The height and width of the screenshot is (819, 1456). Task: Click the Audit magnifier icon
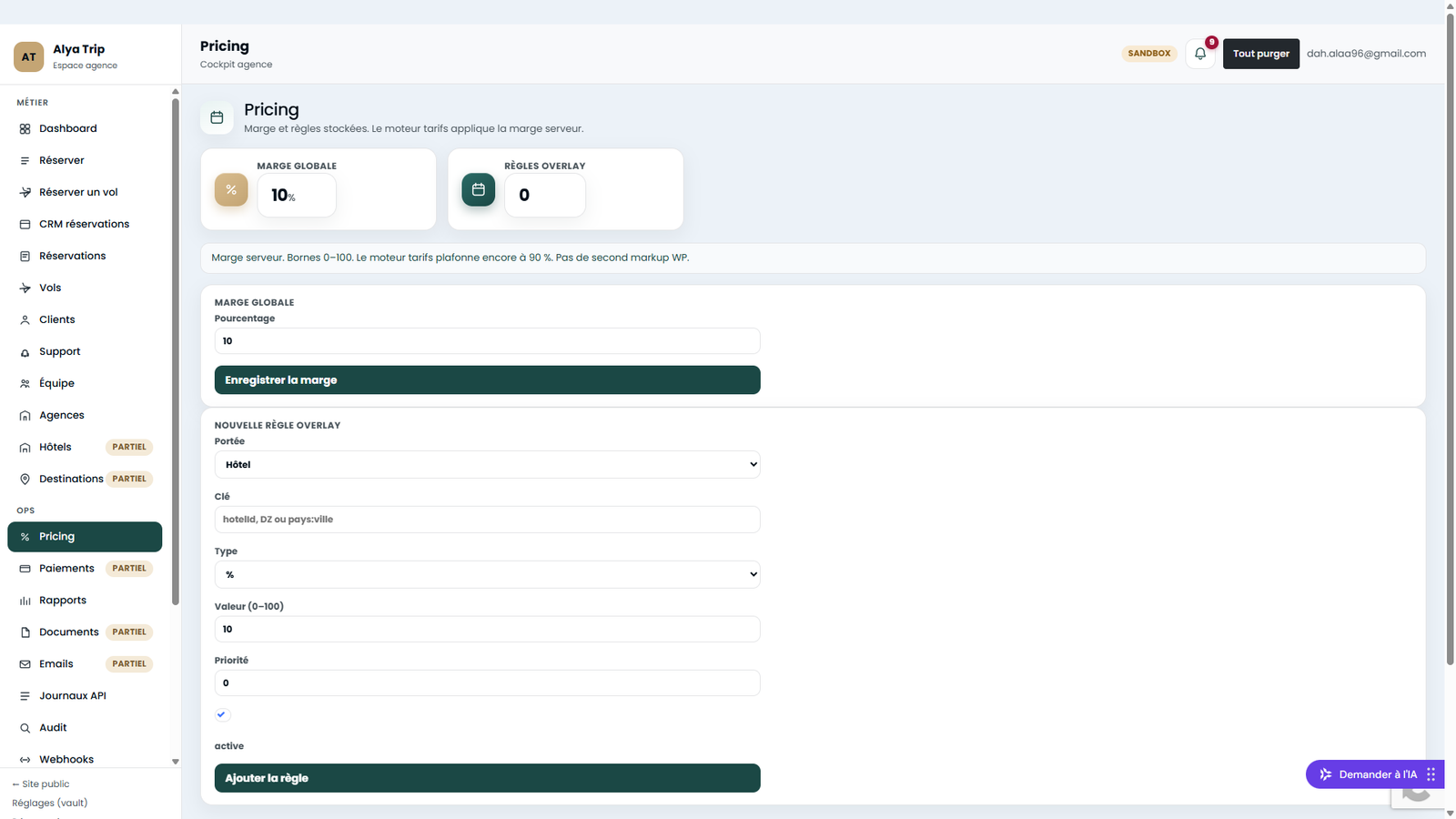25,728
